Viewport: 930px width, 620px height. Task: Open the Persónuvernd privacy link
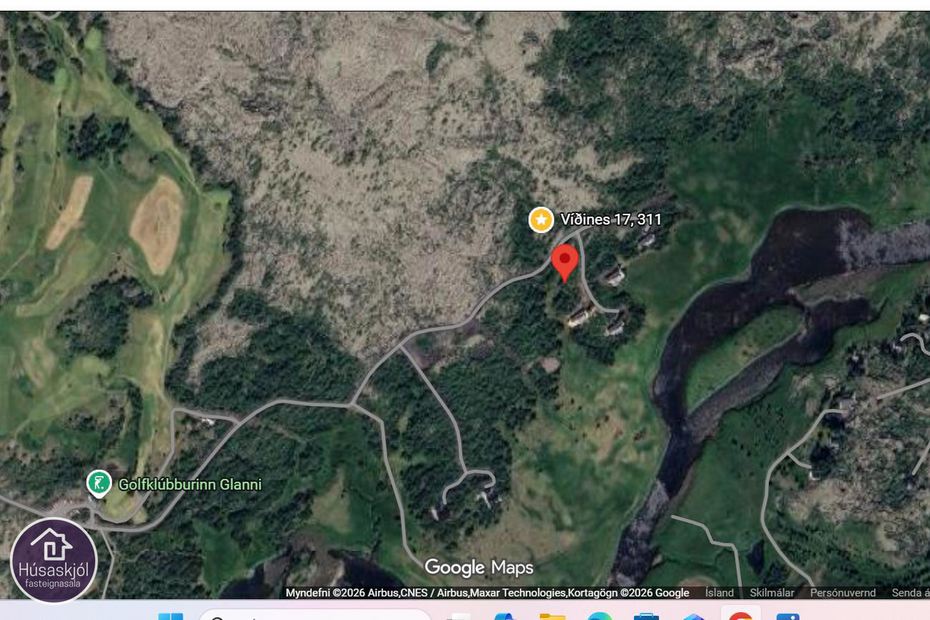pyautogui.click(x=842, y=593)
